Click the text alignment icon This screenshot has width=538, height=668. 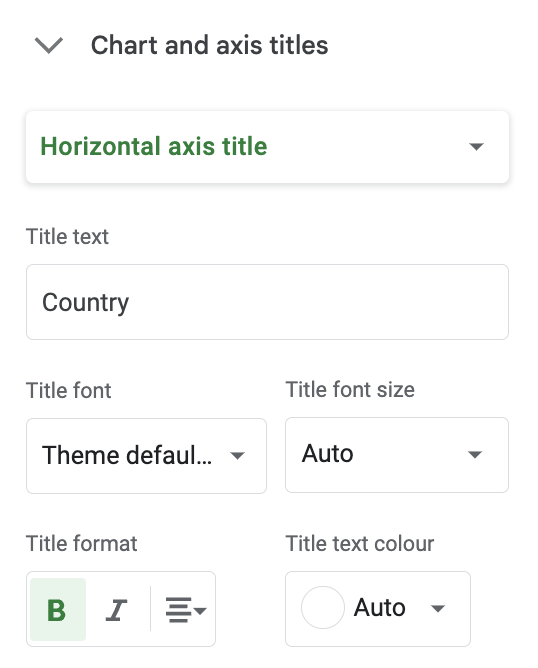tap(178, 610)
